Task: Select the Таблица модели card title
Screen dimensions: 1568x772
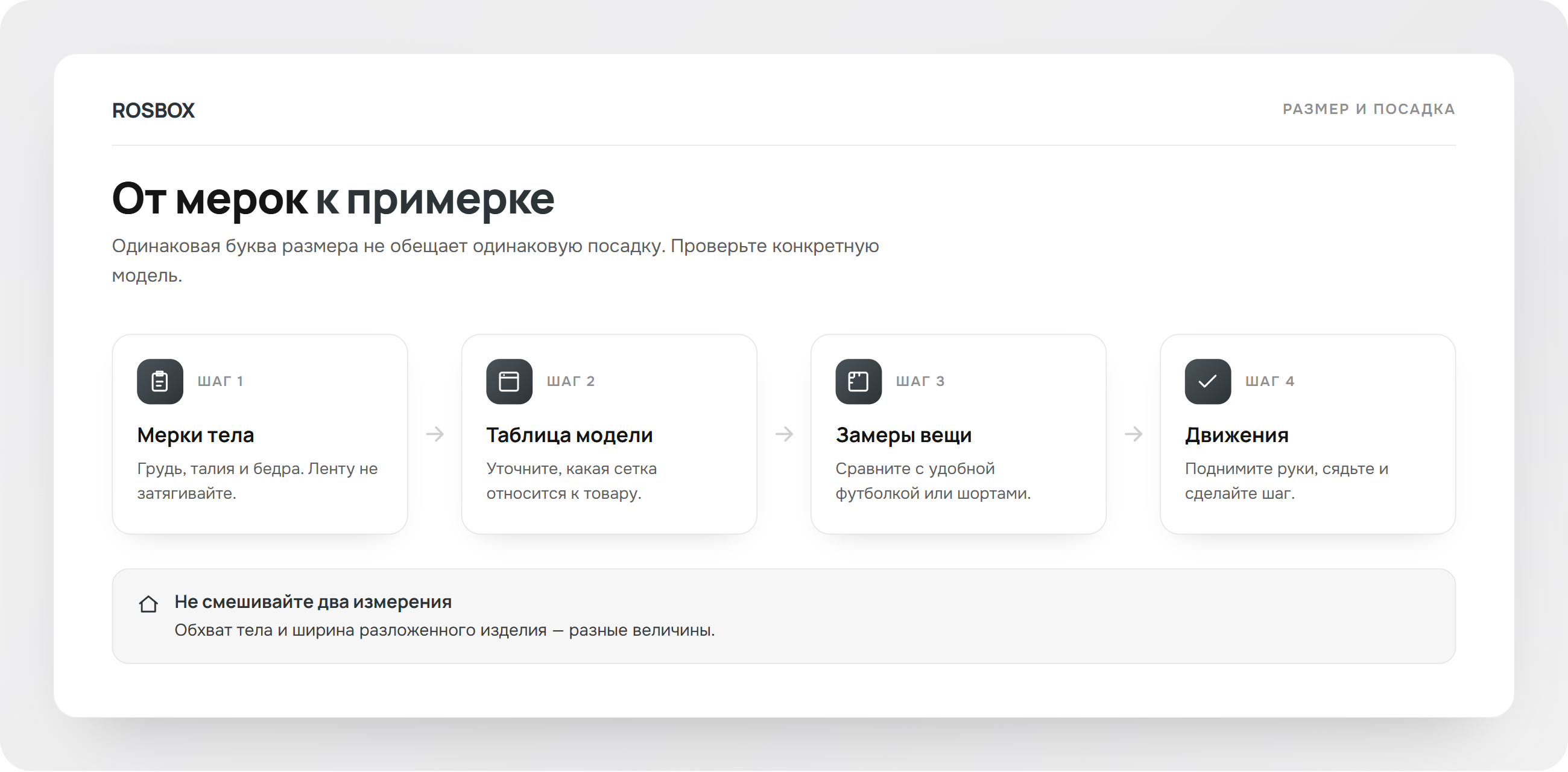Action: click(569, 435)
